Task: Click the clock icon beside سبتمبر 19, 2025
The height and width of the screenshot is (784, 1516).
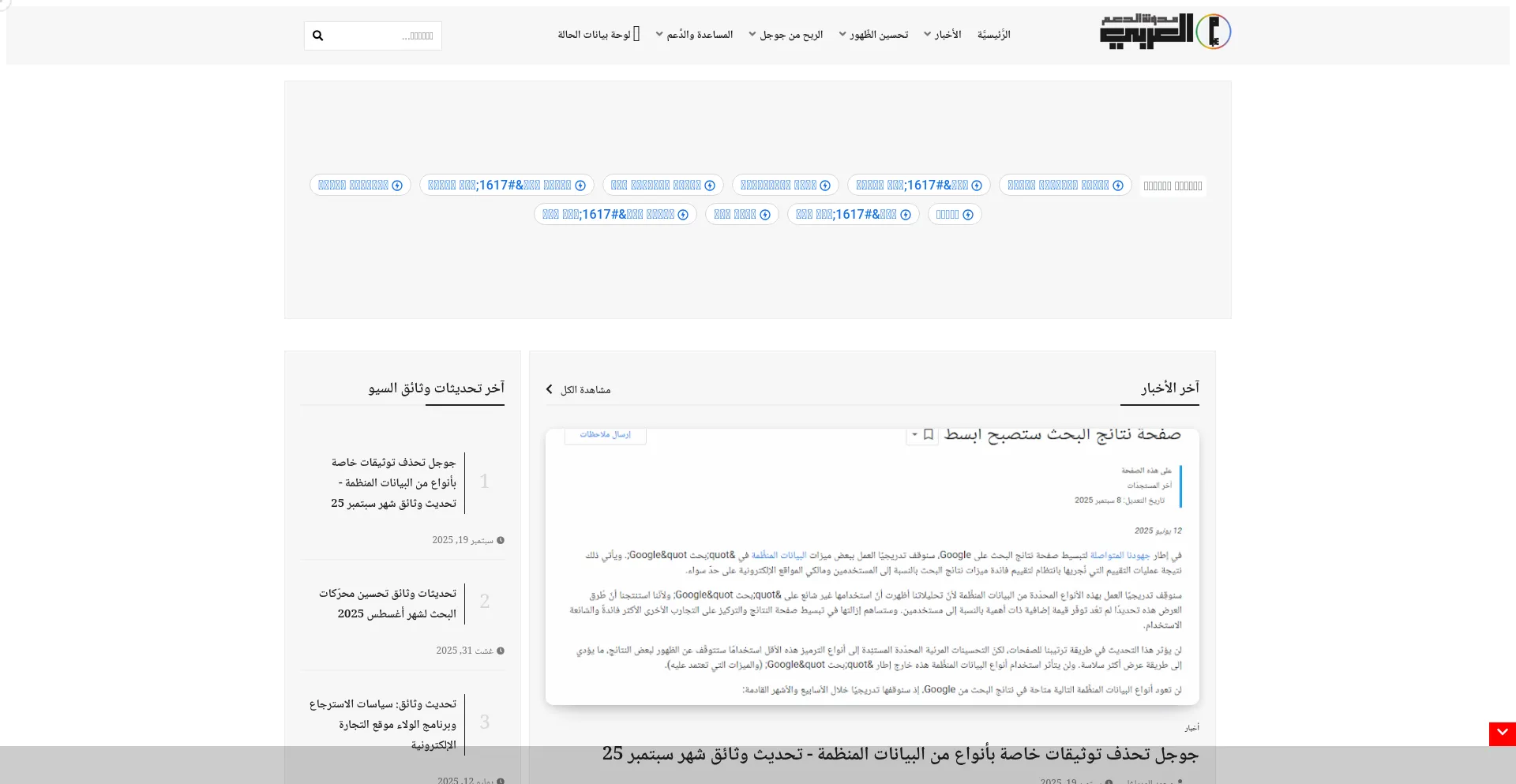Action: click(501, 541)
